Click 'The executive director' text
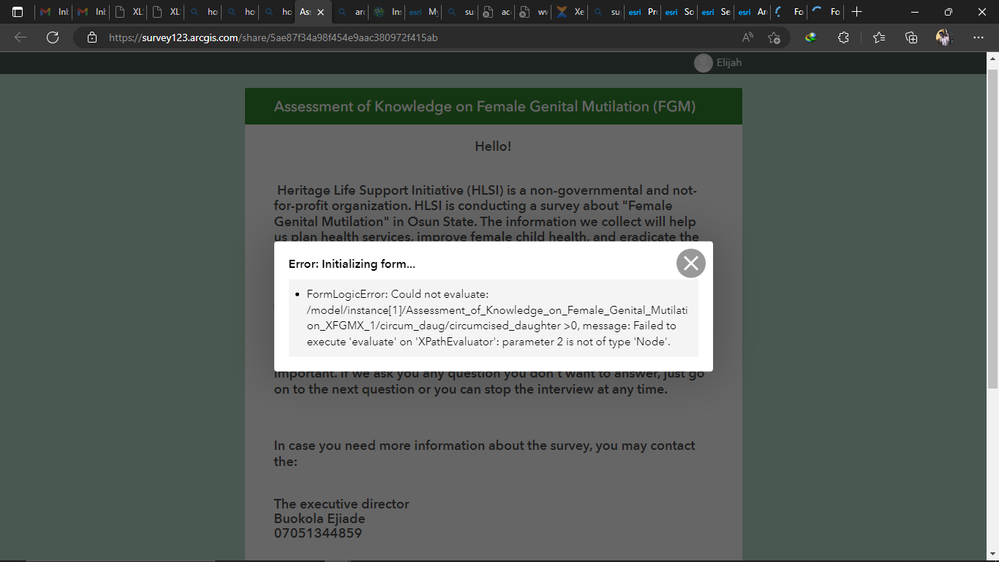 pyautogui.click(x=341, y=504)
